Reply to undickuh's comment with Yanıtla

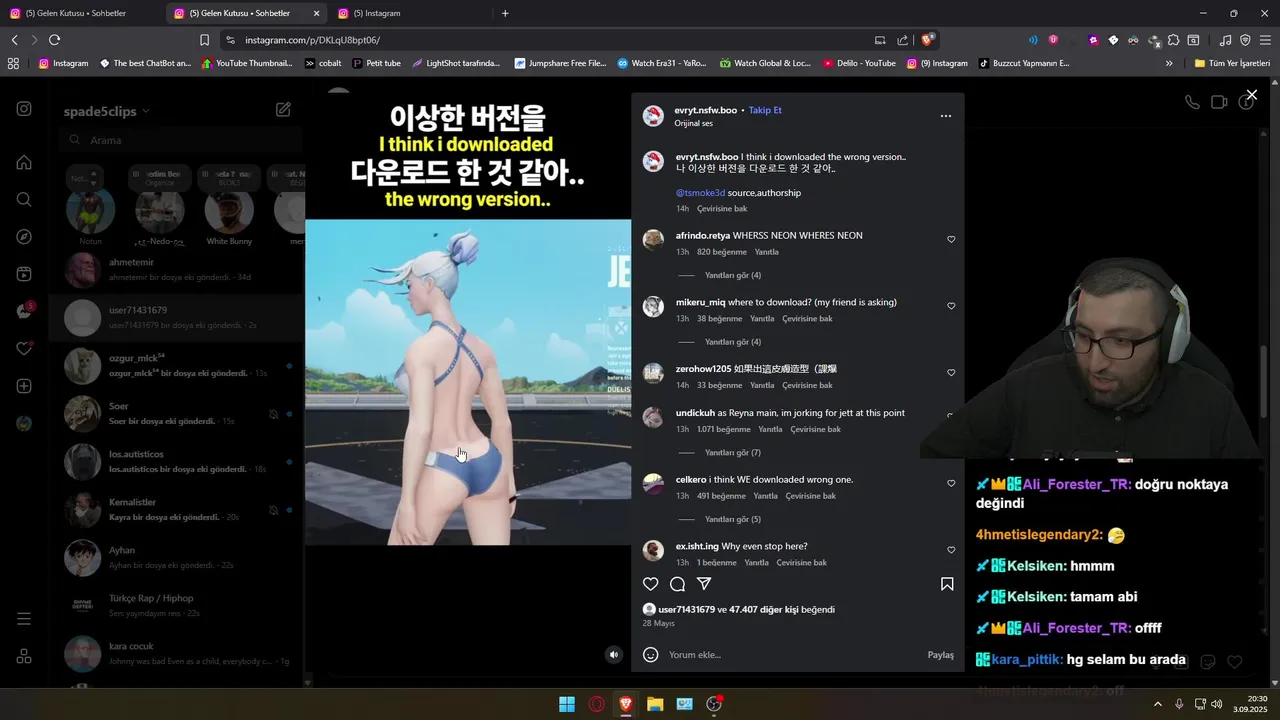[x=768, y=430]
